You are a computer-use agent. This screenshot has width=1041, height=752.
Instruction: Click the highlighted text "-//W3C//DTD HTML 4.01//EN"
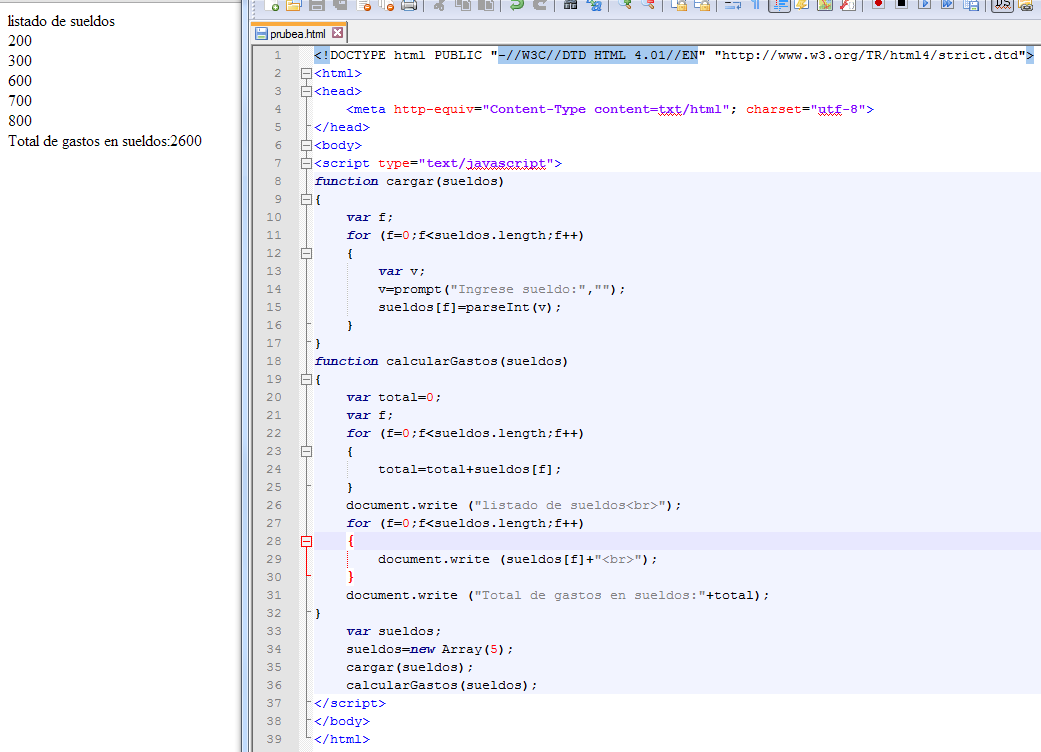[598, 56]
